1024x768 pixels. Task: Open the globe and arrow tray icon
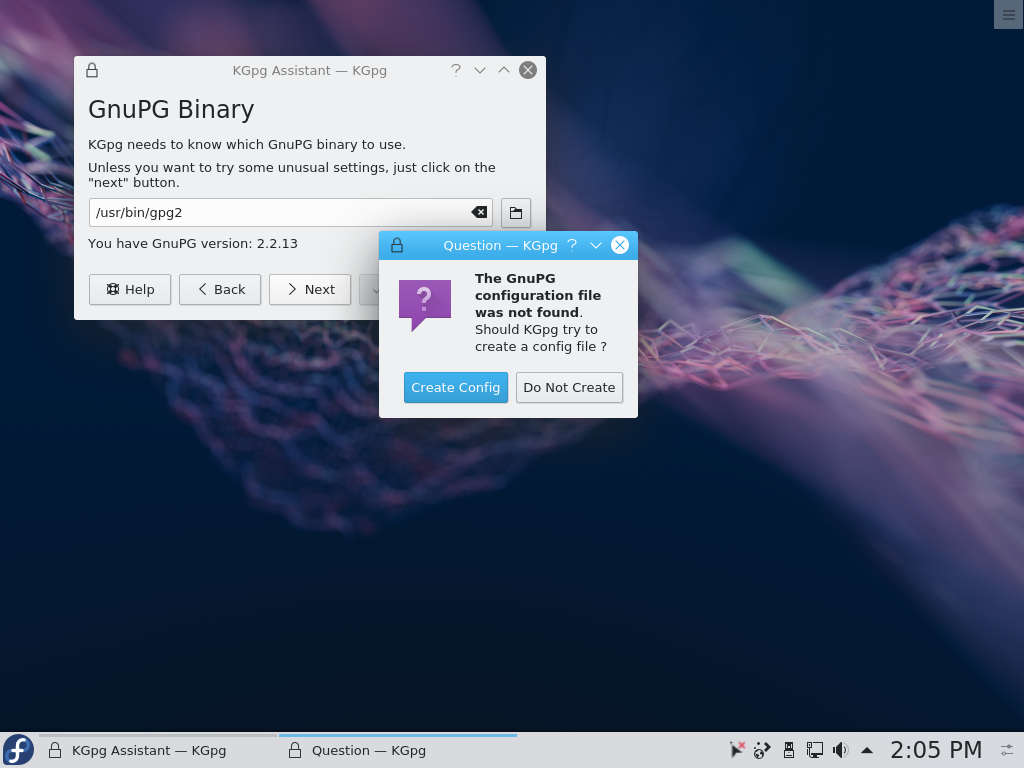click(761, 750)
